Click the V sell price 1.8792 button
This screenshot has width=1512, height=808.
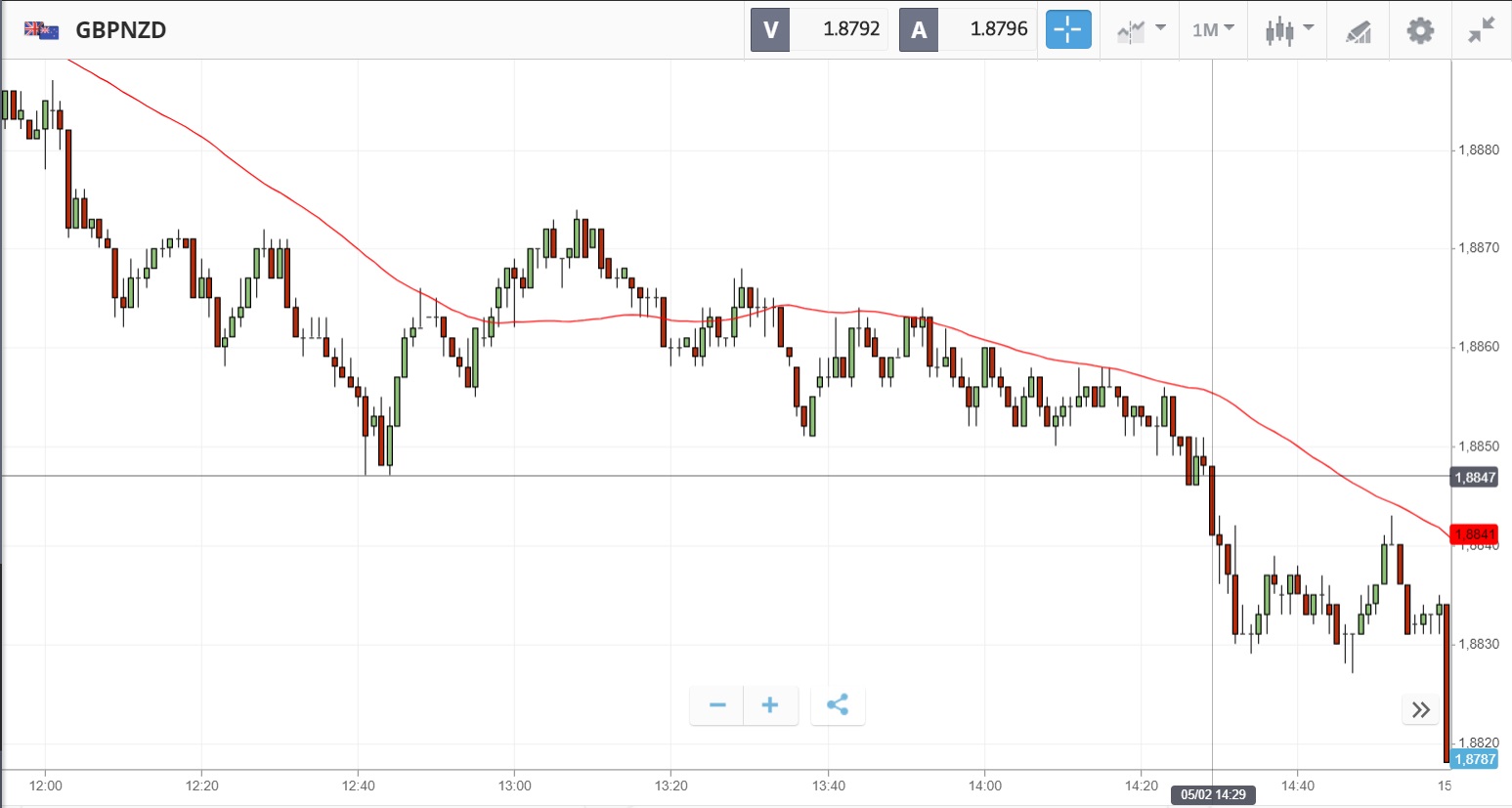click(x=820, y=29)
